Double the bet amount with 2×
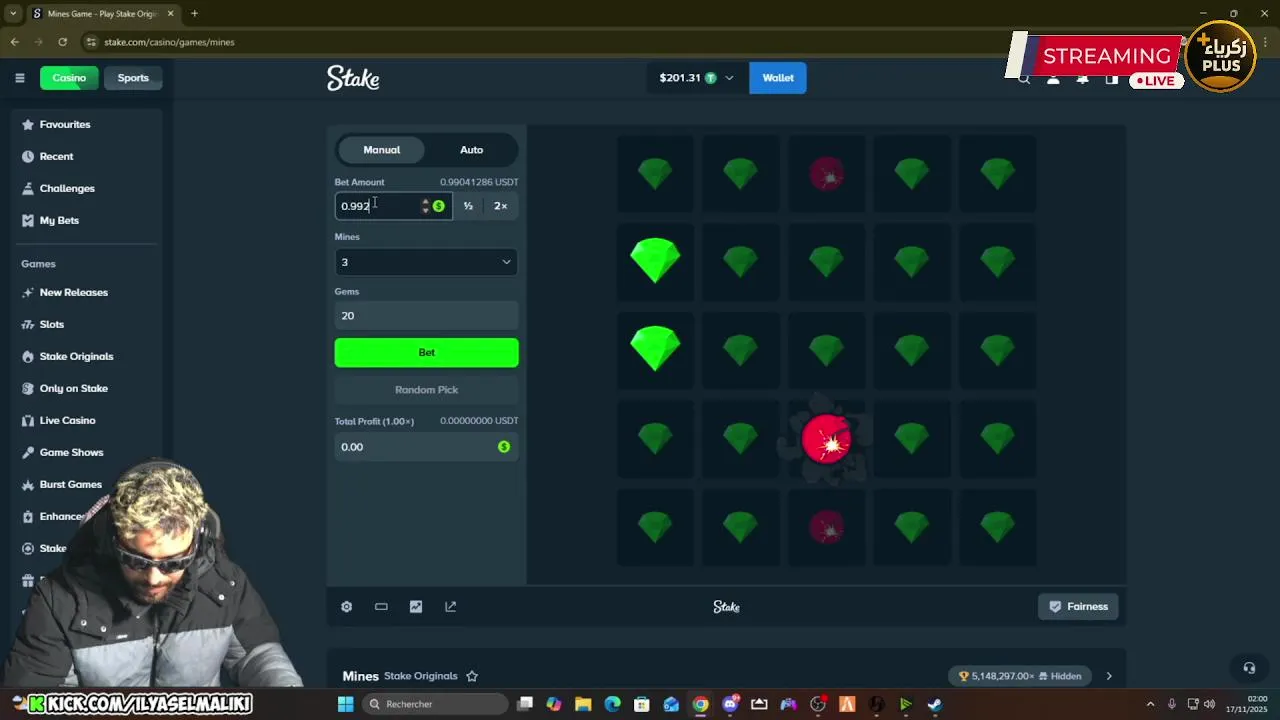 coord(501,206)
